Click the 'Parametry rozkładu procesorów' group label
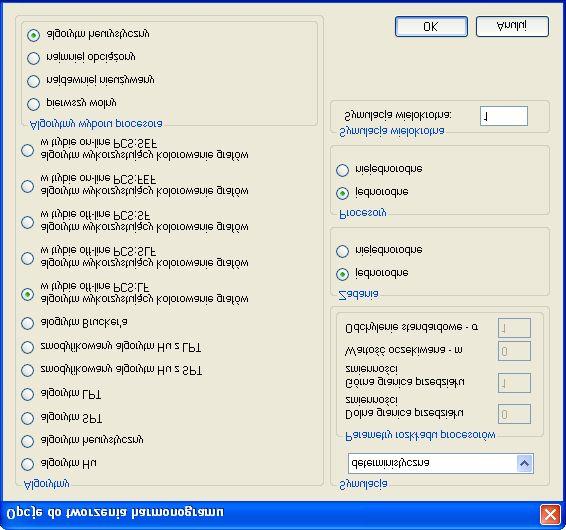This screenshot has height=530, width=566. 421,436
